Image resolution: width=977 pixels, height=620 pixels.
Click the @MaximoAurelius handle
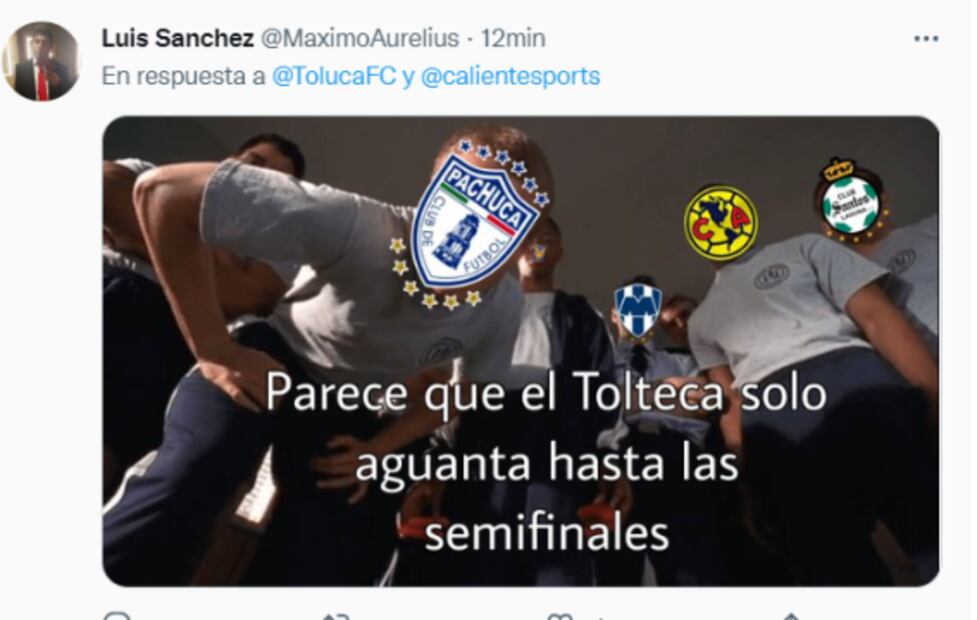pos(360,38)
